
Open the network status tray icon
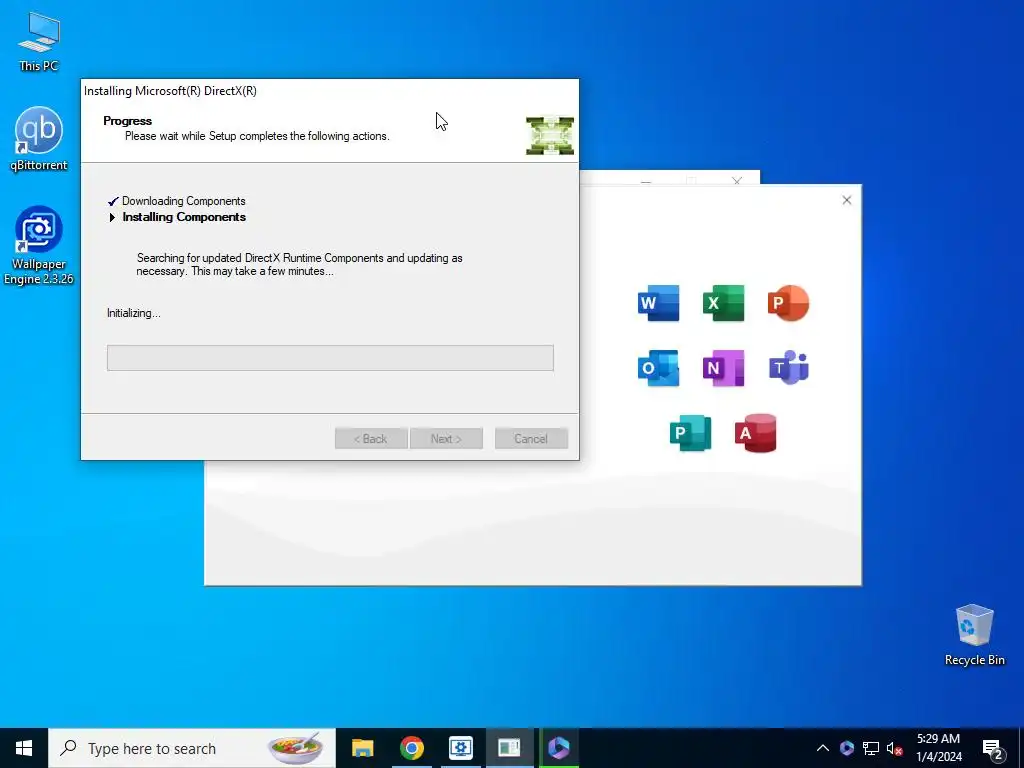871,748
